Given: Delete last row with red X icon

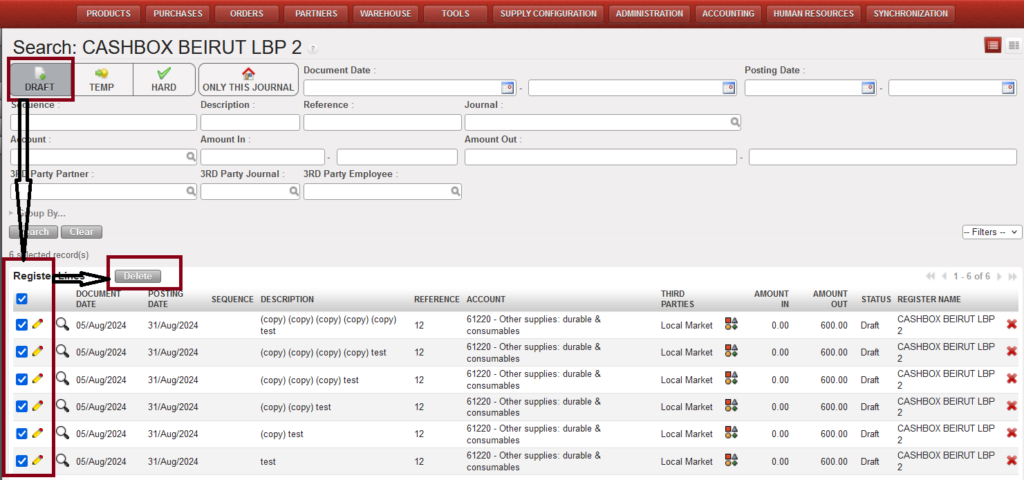Looking at the screenshot, I should (1011, 461).
